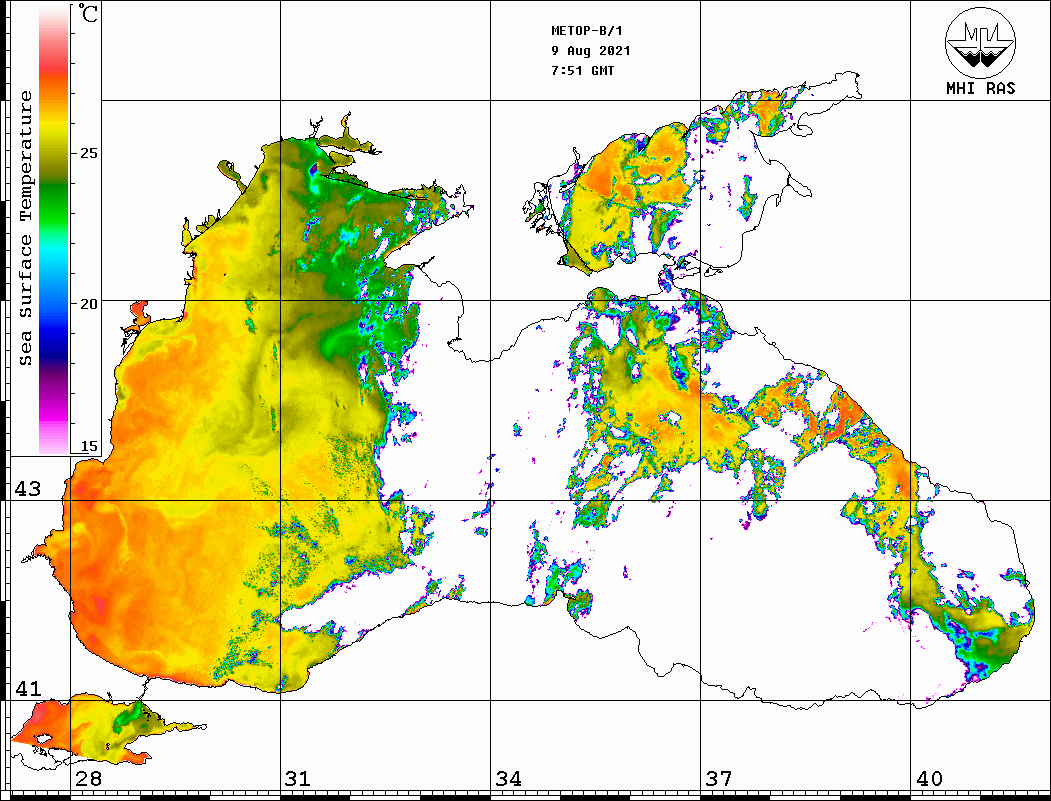The height and width of the screenshot is (801, 1051).
Task: Click longitude label '37'
Action: tap(719, 778)
